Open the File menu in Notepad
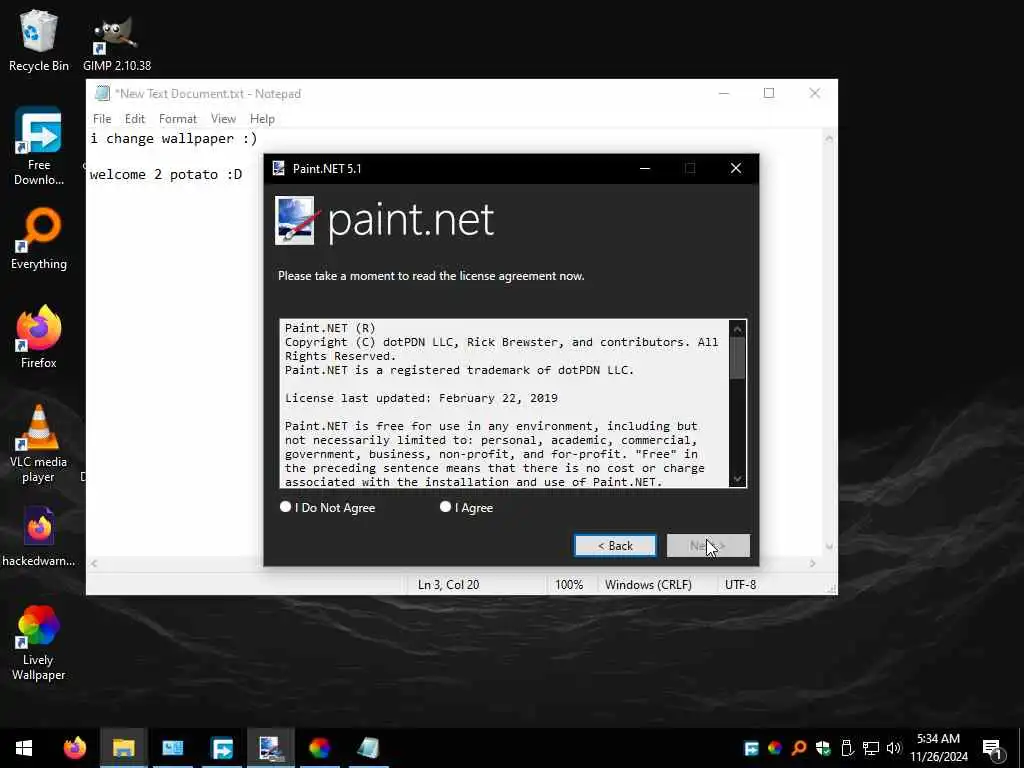Viewport: 1024px width, 768px height. (x=102, y=119)
